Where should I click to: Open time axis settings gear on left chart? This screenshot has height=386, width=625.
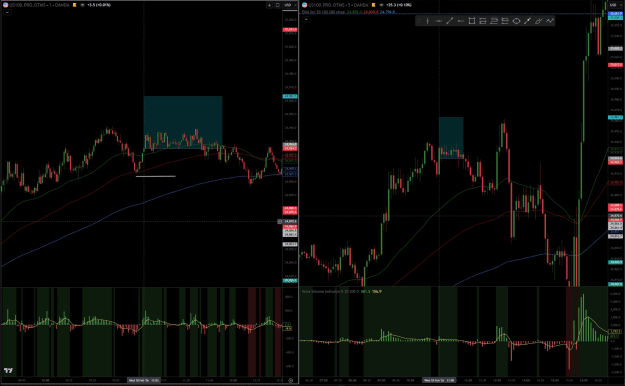291,380
